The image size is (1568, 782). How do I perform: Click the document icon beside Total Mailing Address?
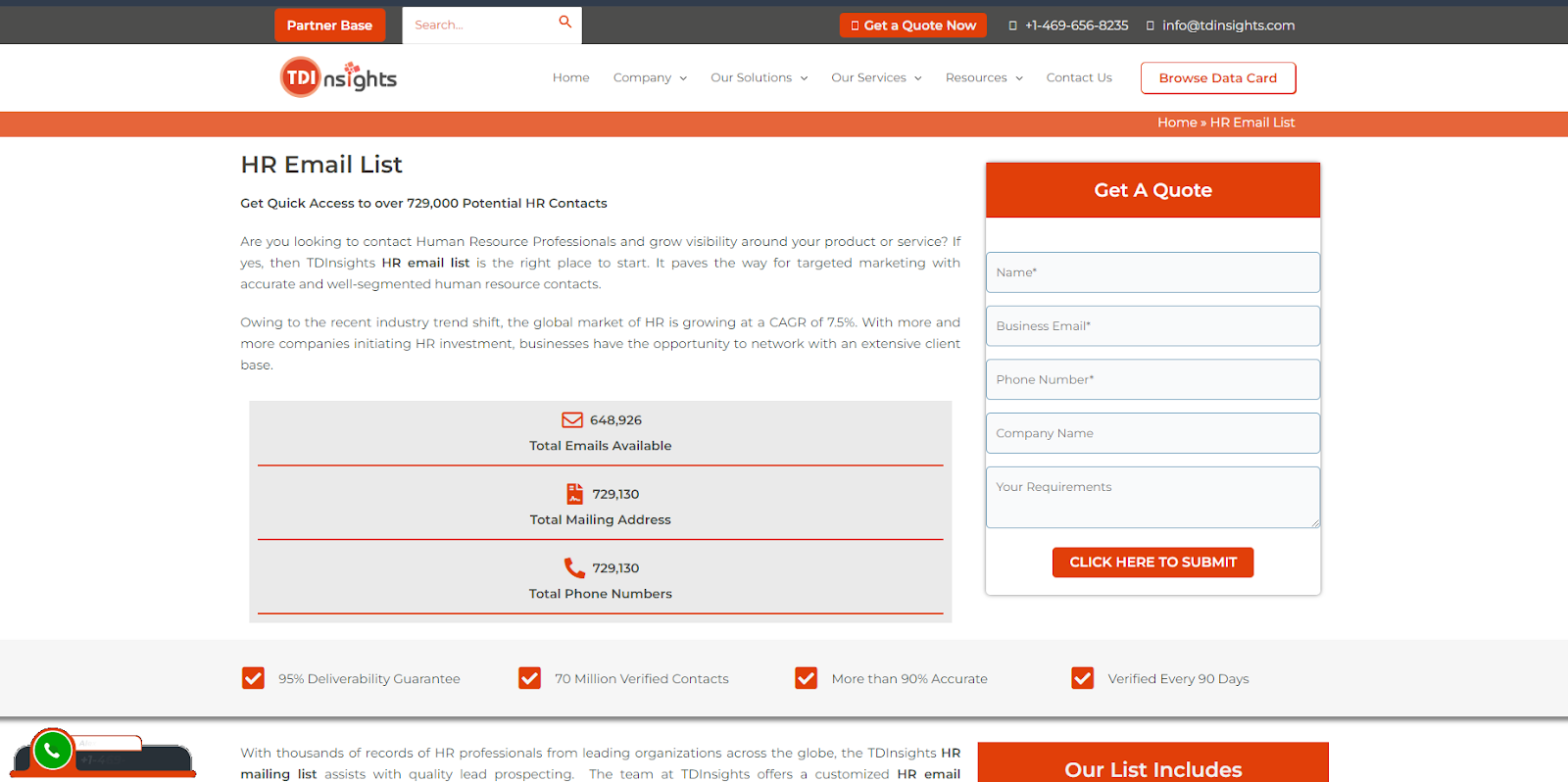click(574, 494)
